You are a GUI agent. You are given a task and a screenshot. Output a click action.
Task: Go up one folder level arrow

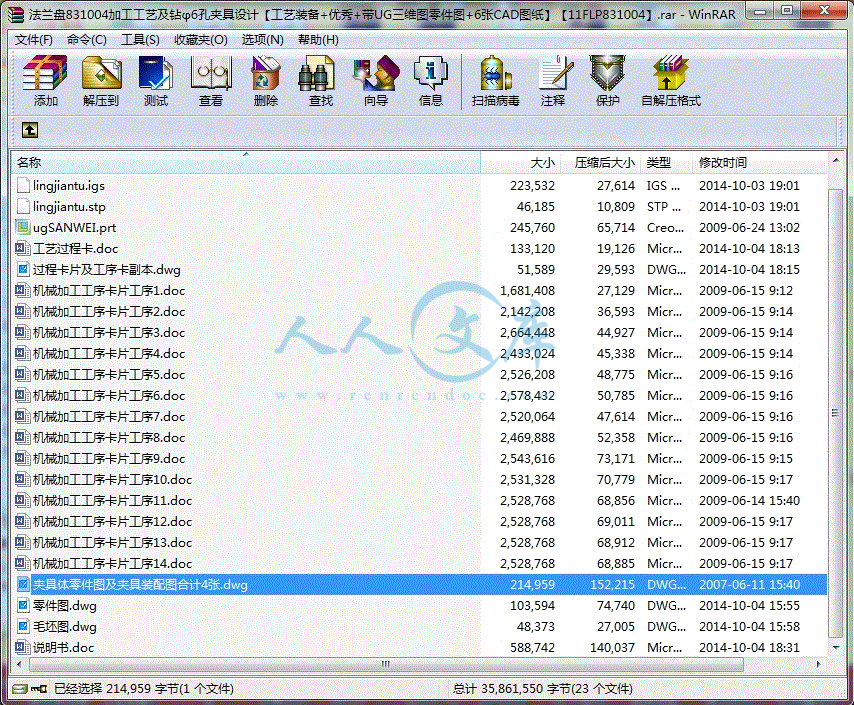(29, 130)
